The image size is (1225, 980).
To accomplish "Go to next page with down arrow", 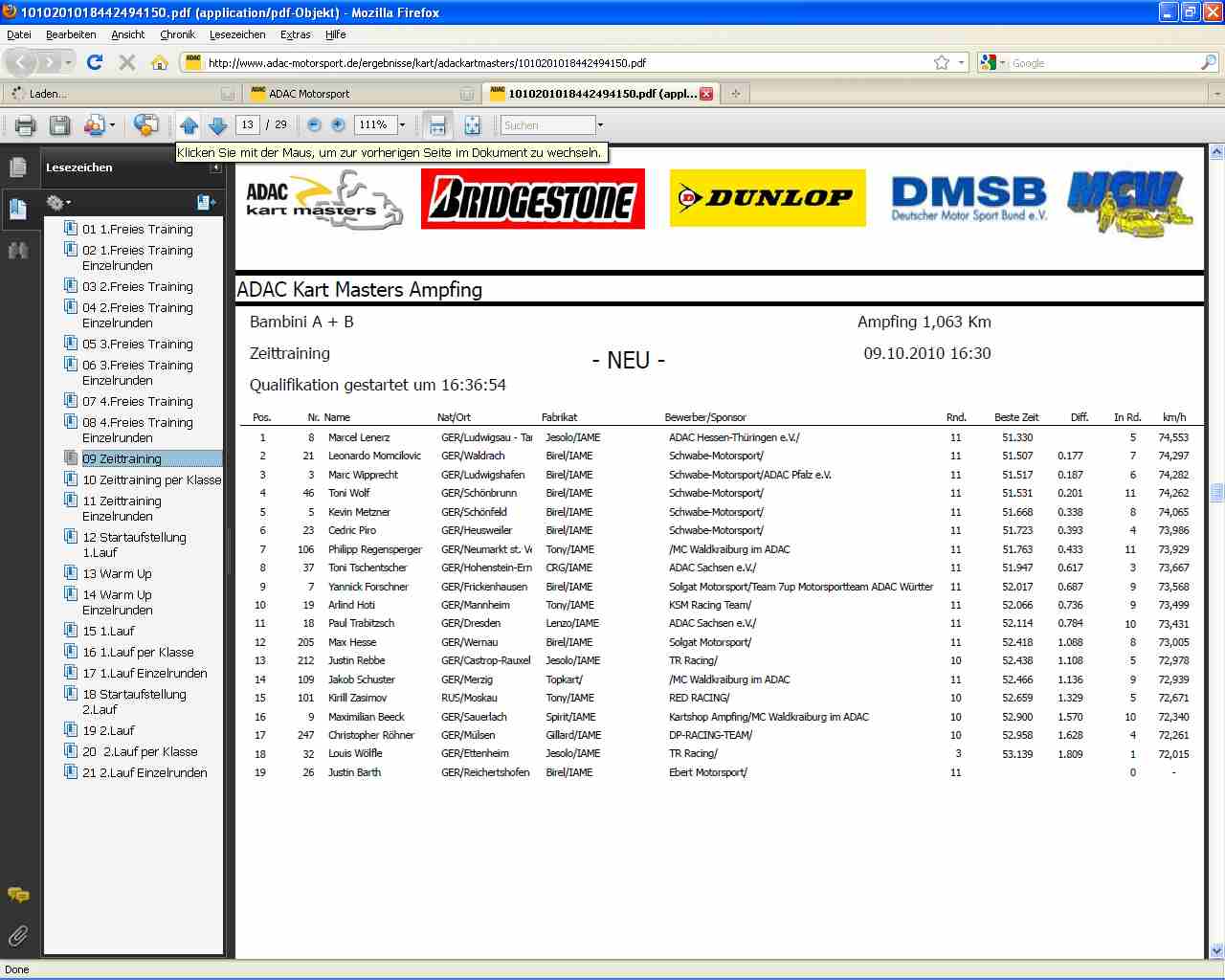I will [217, 125].
